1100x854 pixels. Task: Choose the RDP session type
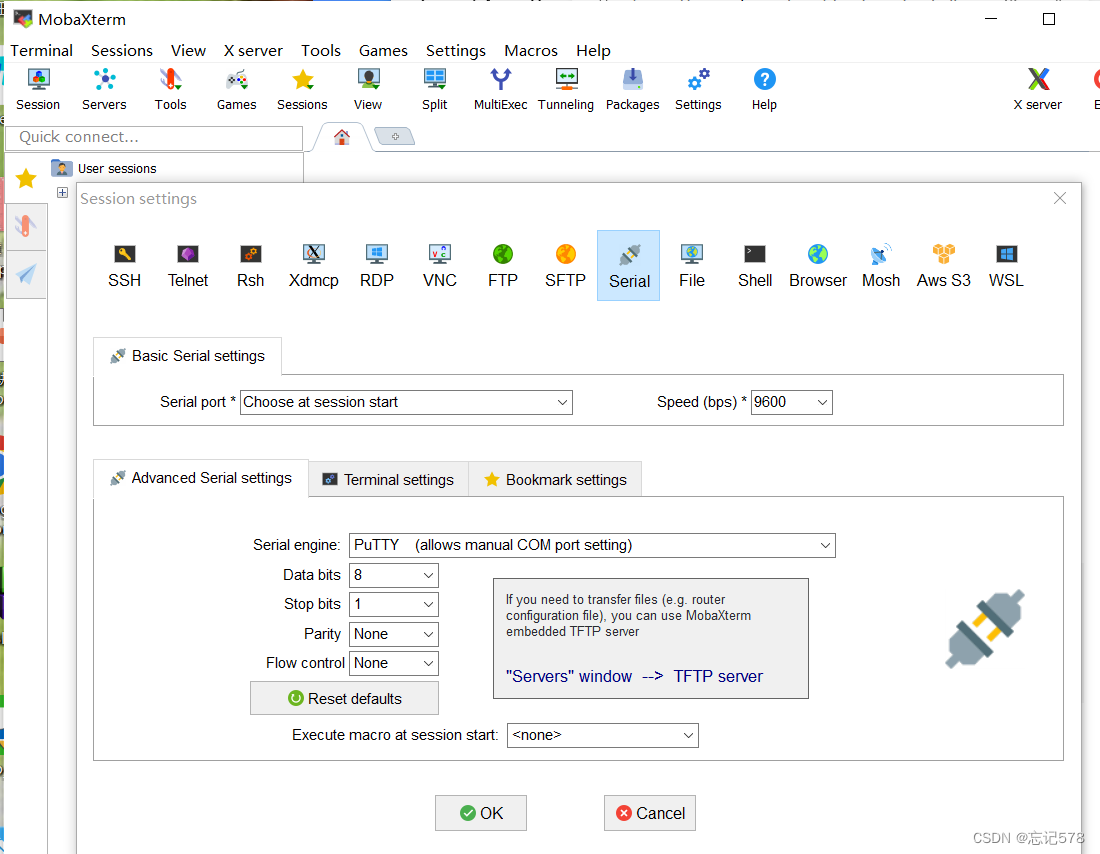click(377, 265)
